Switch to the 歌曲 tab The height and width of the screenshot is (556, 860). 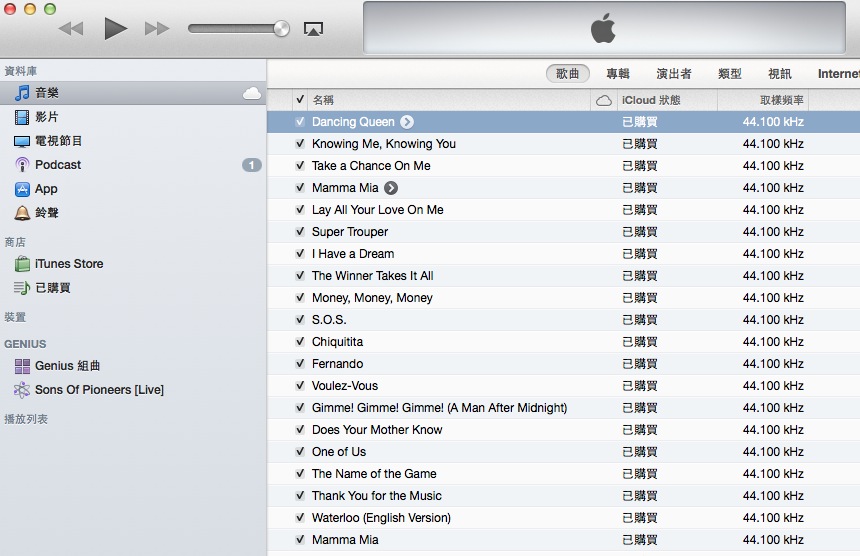tap(568, 73)
